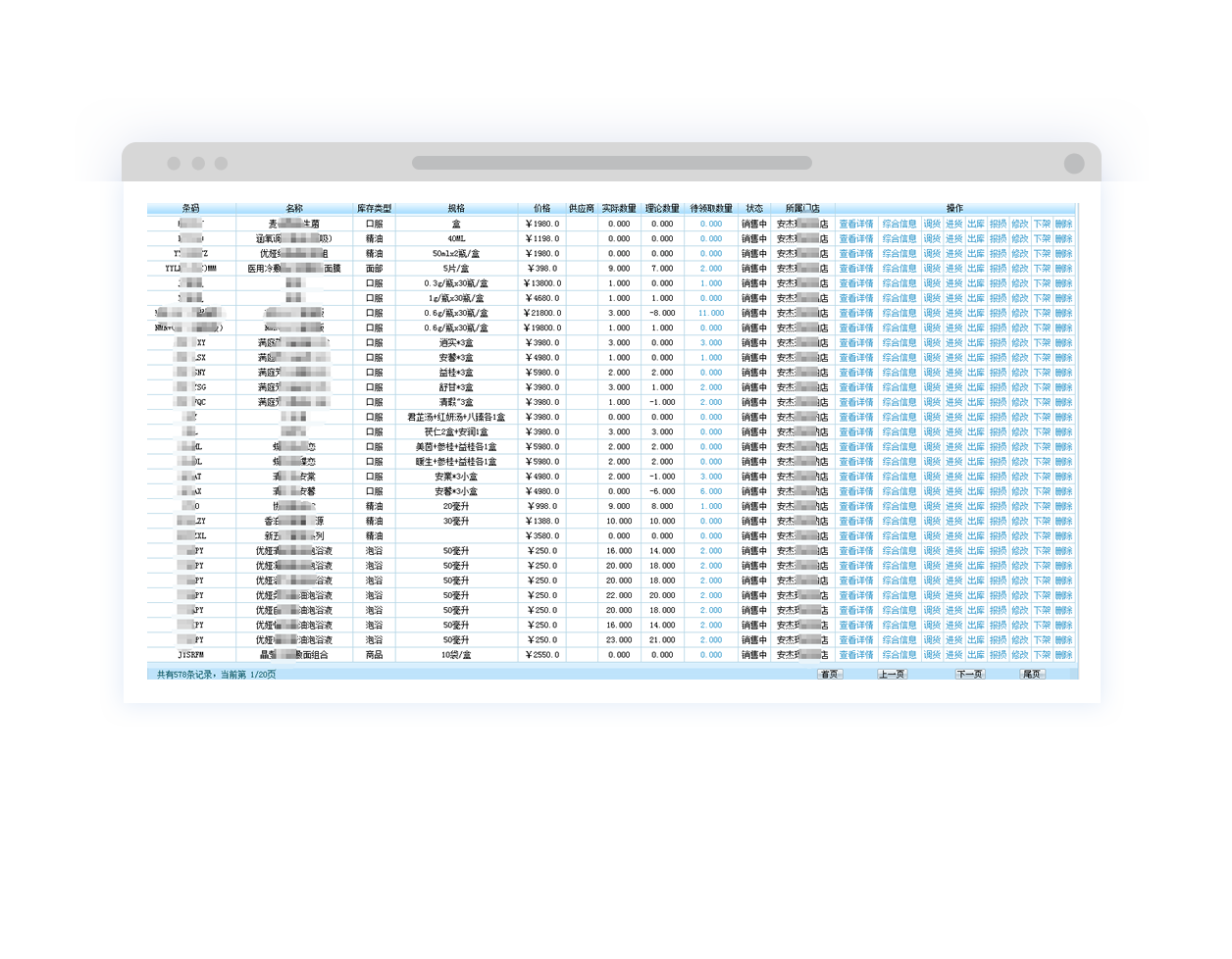
Task: Click the round icon right of address bar
Action: [1074, 163]
